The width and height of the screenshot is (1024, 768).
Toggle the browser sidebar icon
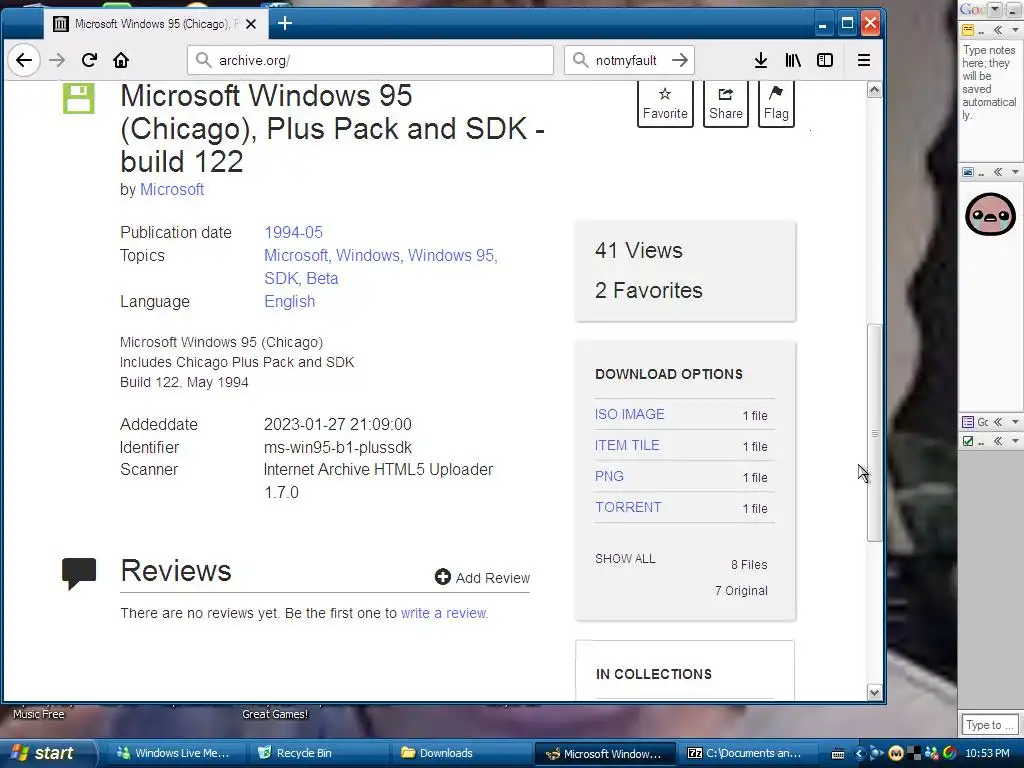point(825,60)
